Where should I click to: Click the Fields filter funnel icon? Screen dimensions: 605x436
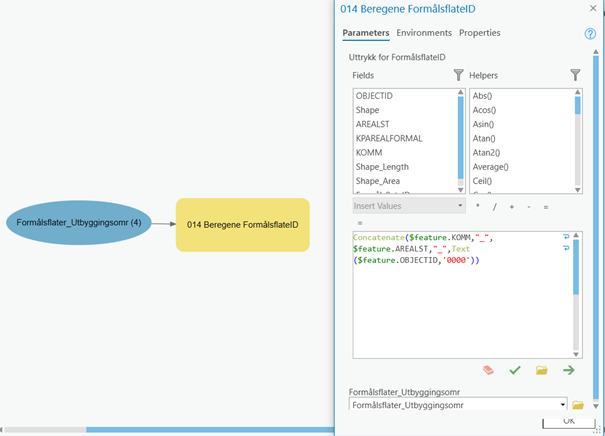click(x=459, y=75)
